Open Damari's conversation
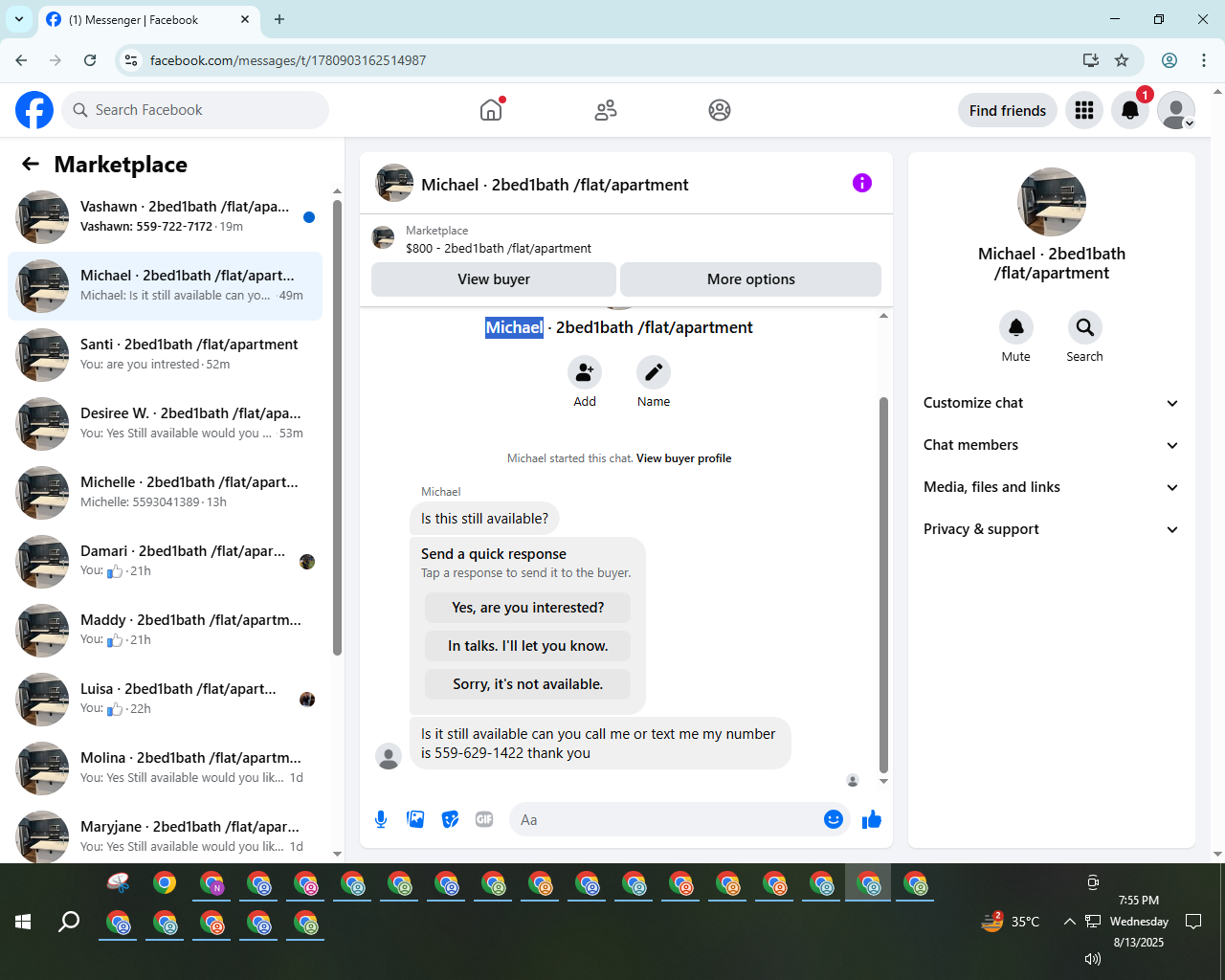The image size is (1225, 980). click(165, 562)
